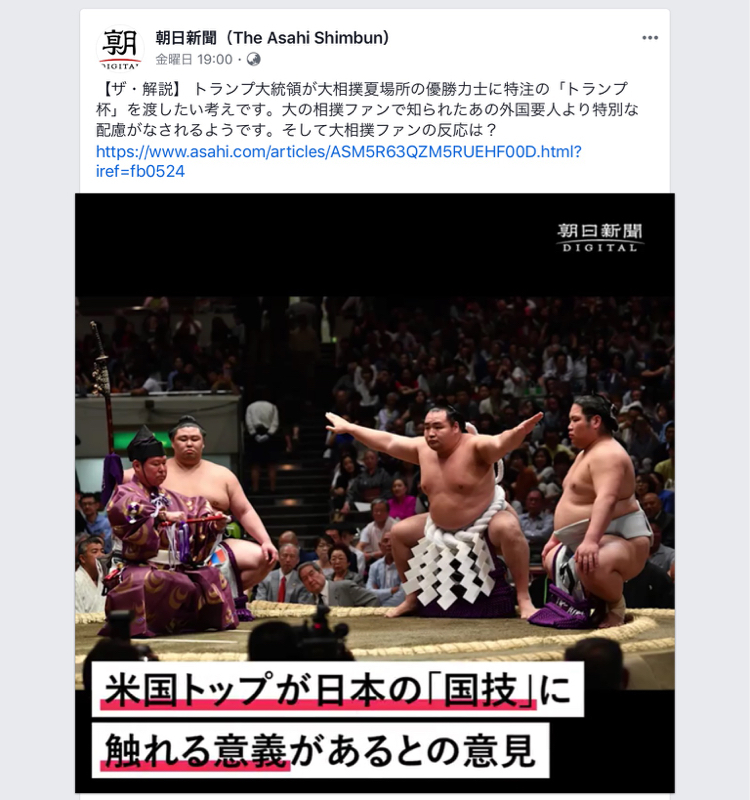Click the iref=fb0524 link continuation
The image size is (750, 800).
[x=140, y=171]
